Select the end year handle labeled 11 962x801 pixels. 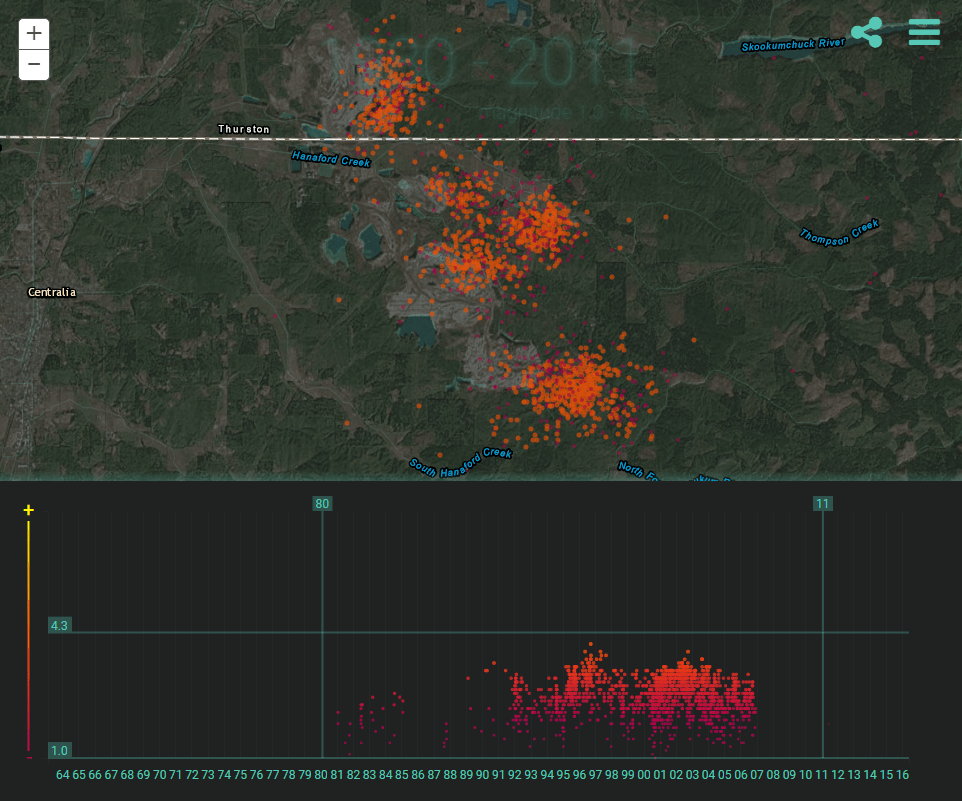(822, 504)
